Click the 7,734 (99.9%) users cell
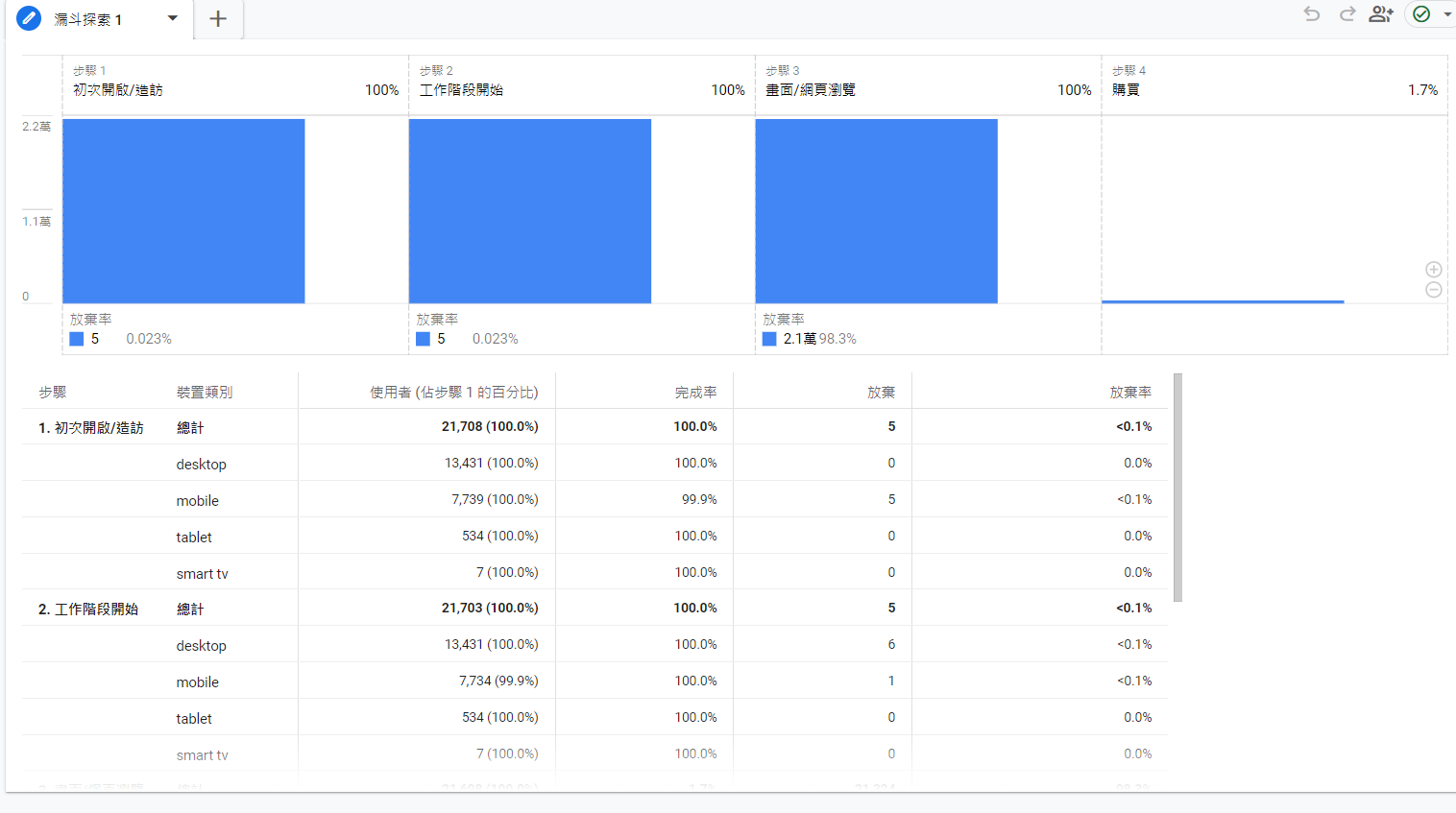The width and height of the screenshot is (1456, 813). (498, 681)
